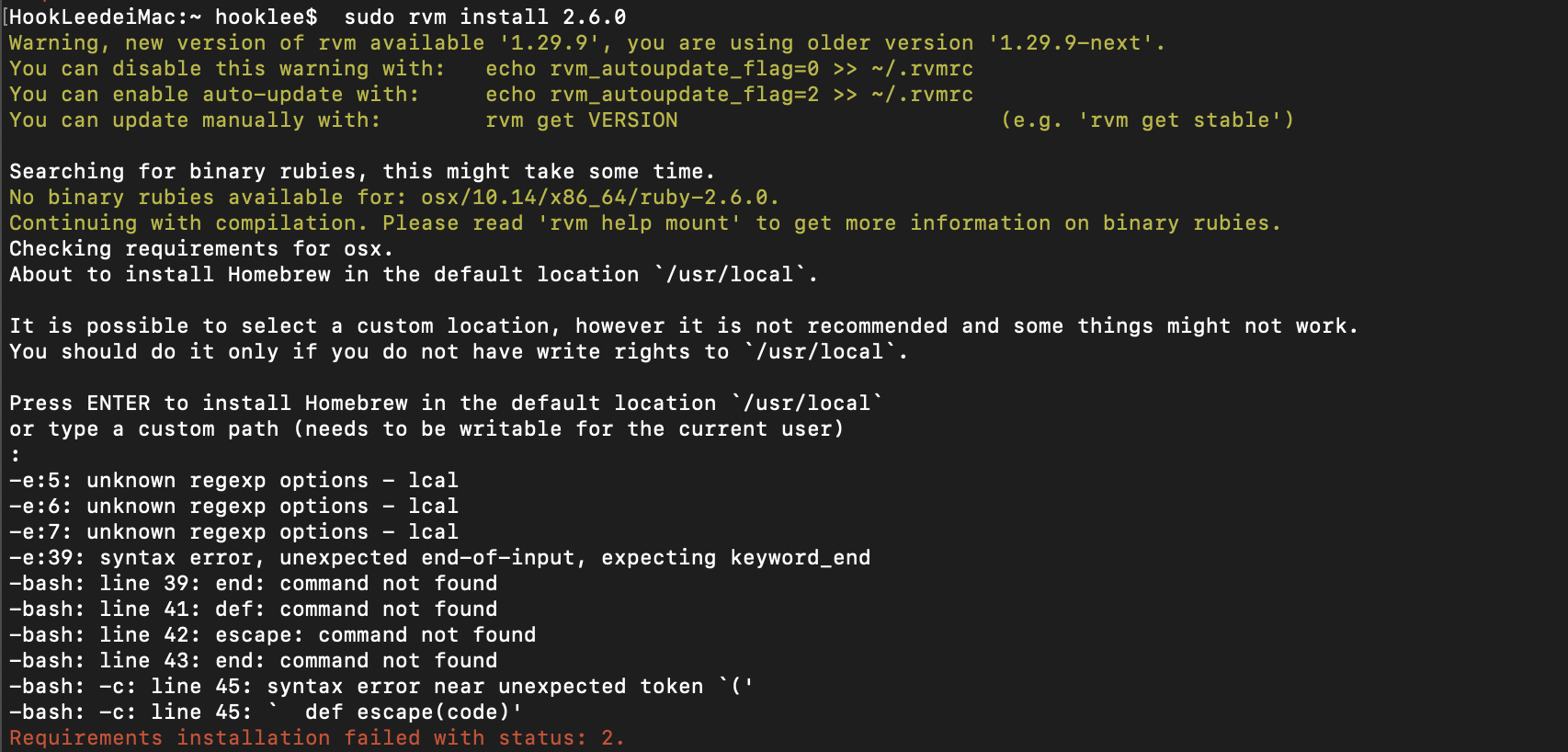This screenshot has width=1568, height=752.
Task: Click the '-e:39: syntax error' line
Action: click(x=439, y=557)
